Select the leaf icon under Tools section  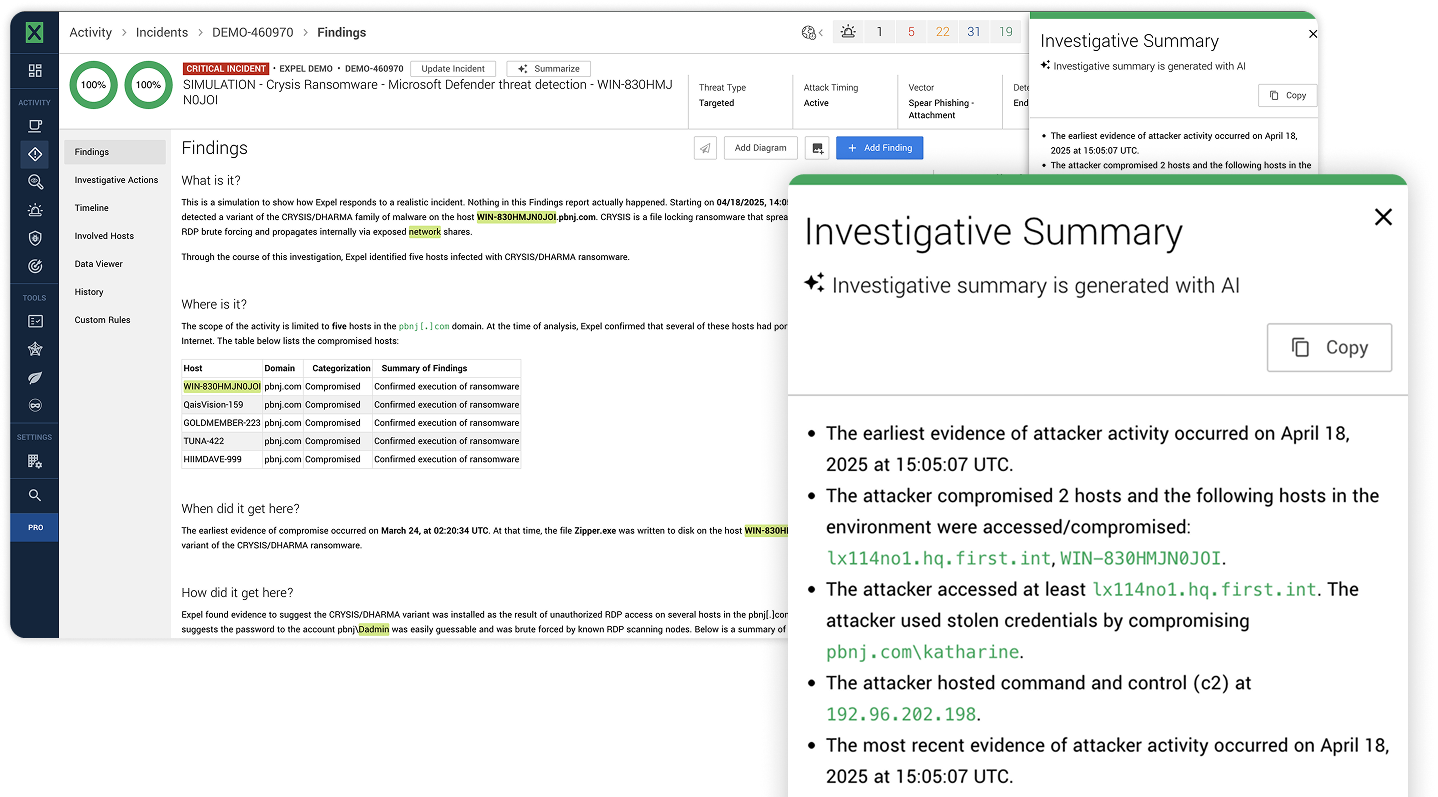click(35, 377)
